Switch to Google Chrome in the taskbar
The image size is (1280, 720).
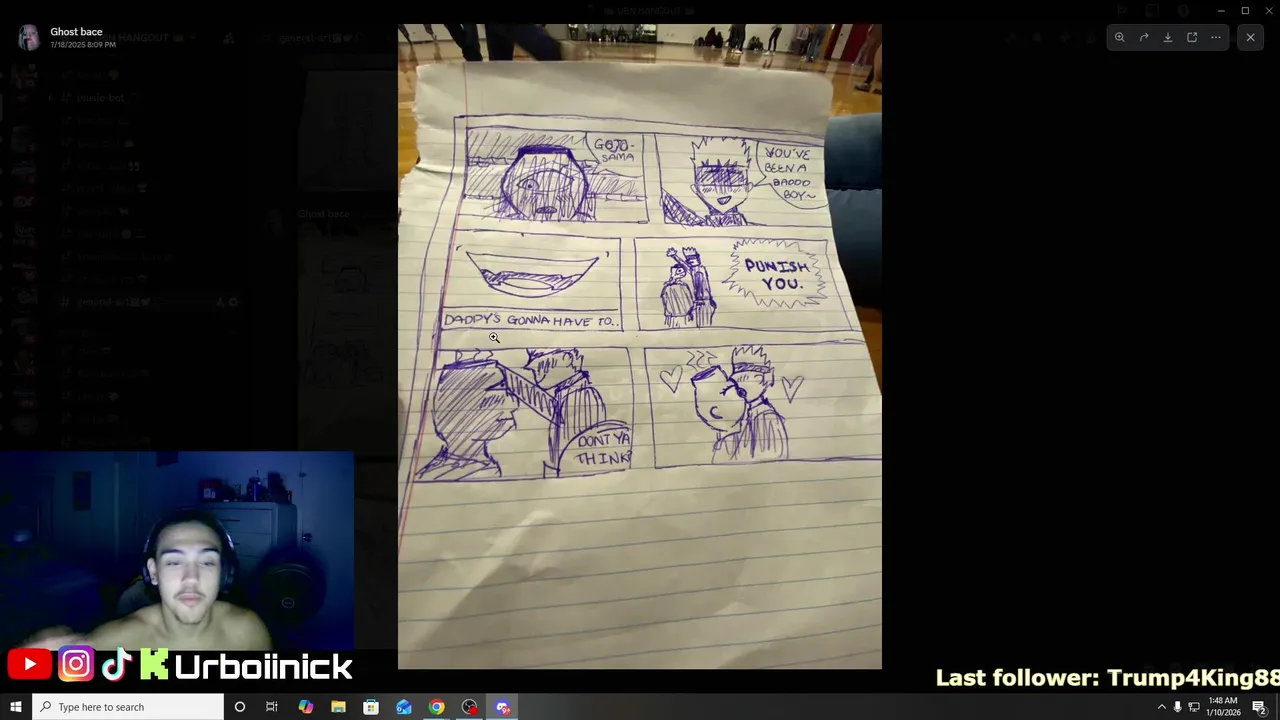pos(437,707)
